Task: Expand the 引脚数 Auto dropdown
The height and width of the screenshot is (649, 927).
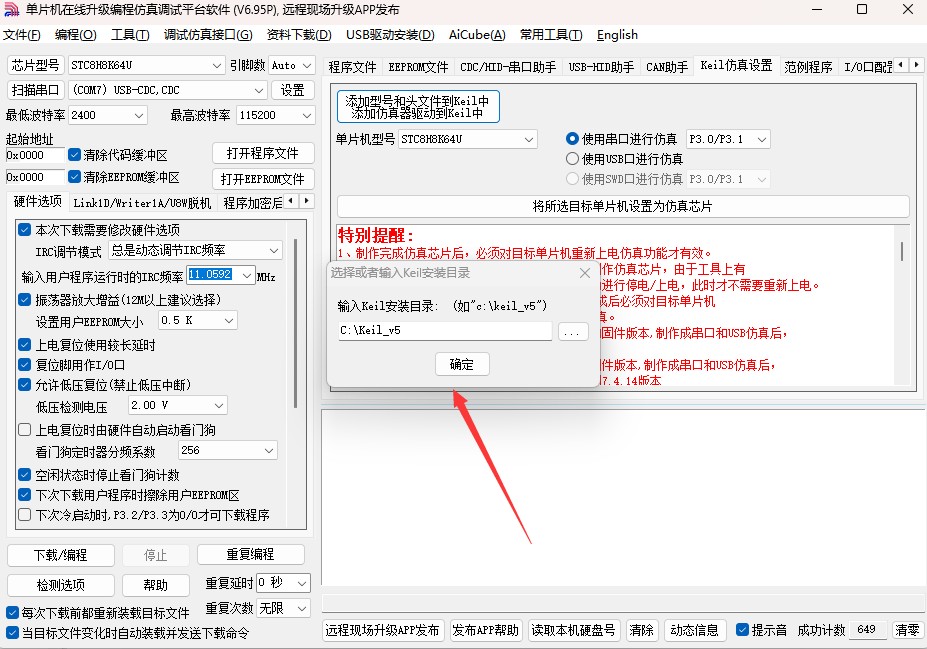Action: pos(306,66)
